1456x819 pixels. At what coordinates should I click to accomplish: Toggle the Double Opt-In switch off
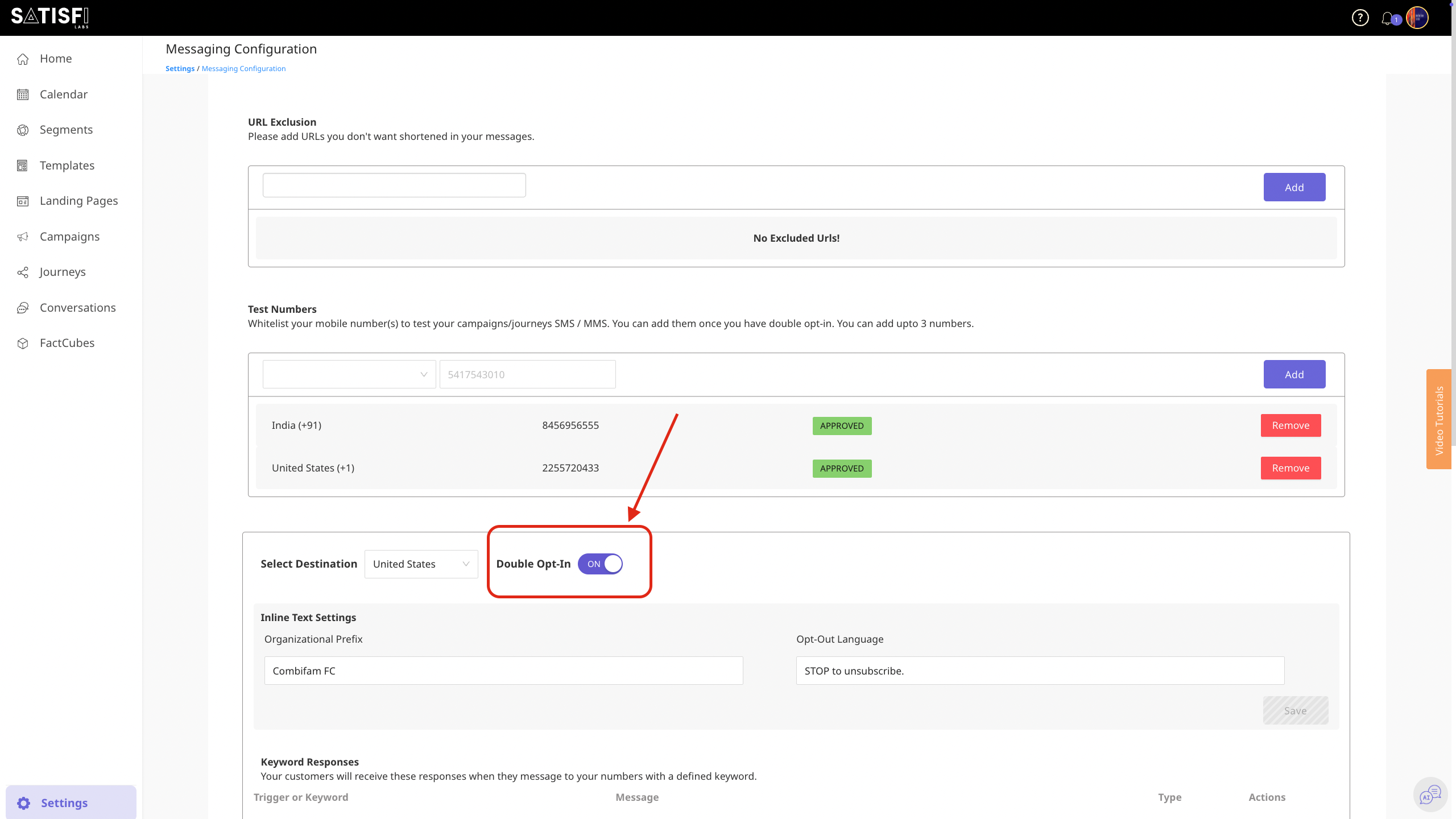(x=600, y=564)
